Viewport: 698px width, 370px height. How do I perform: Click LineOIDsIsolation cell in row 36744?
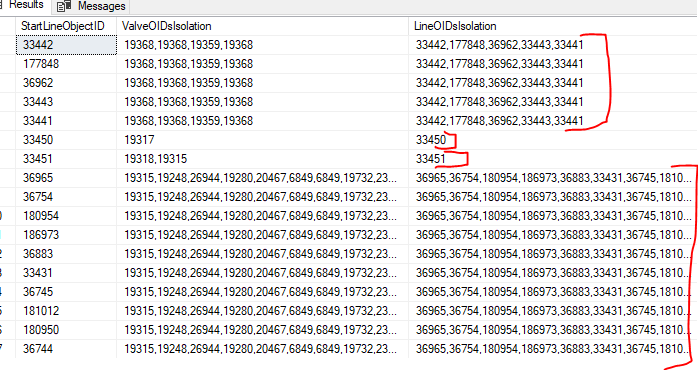[x=553, y=349]
